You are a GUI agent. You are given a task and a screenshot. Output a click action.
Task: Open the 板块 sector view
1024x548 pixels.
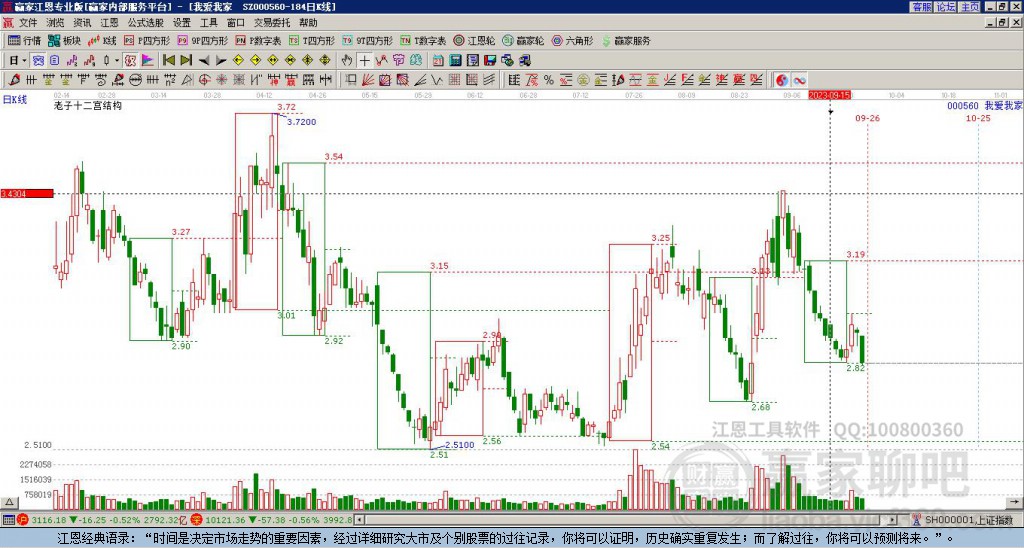(64, 40)
